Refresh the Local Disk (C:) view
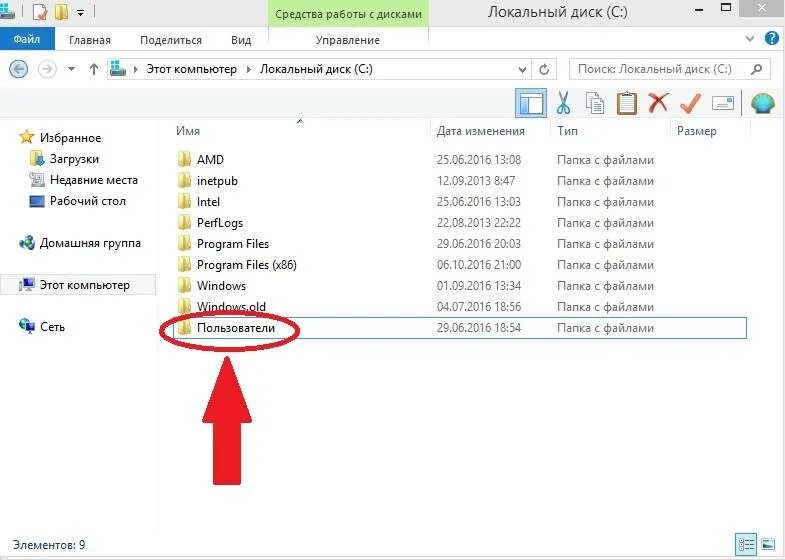The height and width of the screenshot is (560, 785). tap(544, 69)
